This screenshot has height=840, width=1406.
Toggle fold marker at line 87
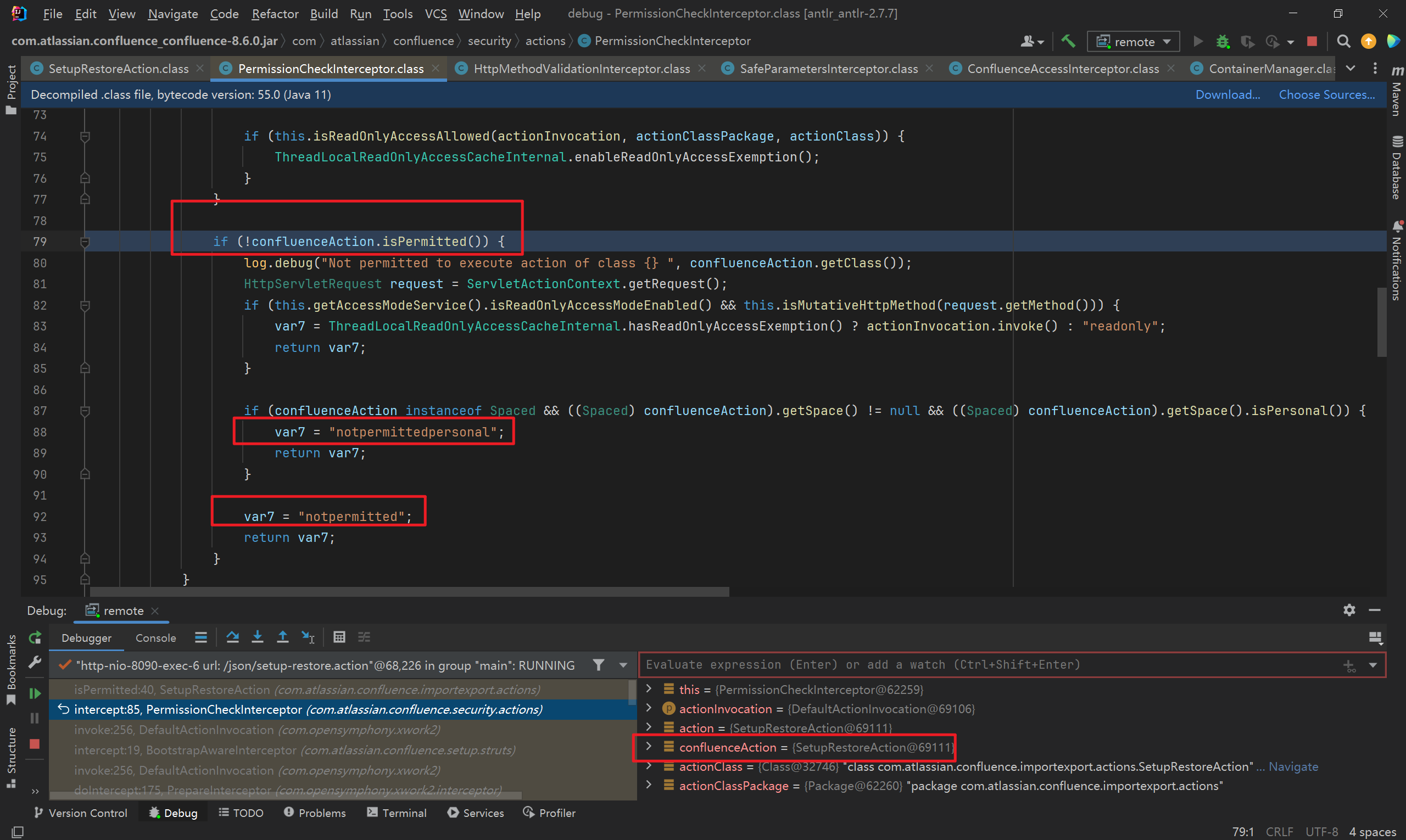tap(85, 411)
